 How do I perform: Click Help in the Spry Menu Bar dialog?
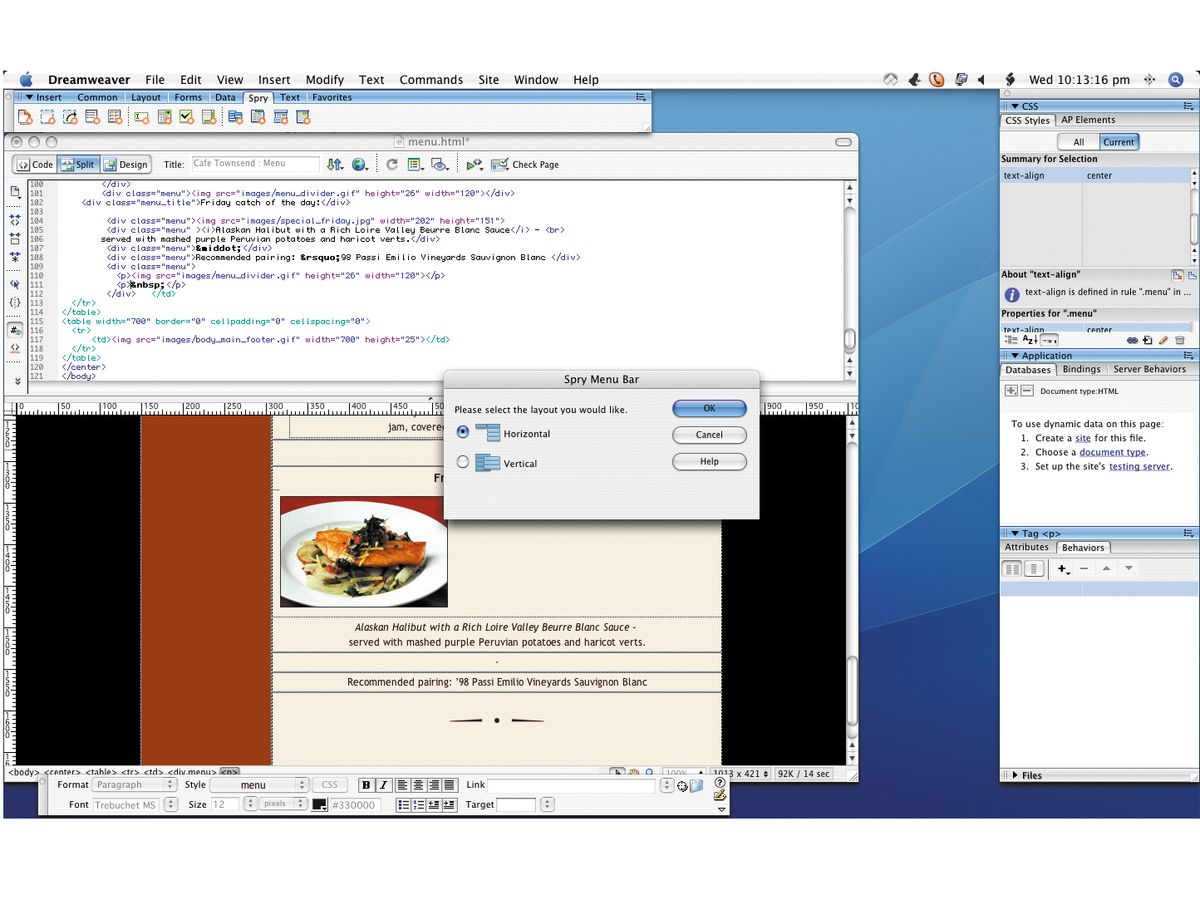tap(709, 462)
